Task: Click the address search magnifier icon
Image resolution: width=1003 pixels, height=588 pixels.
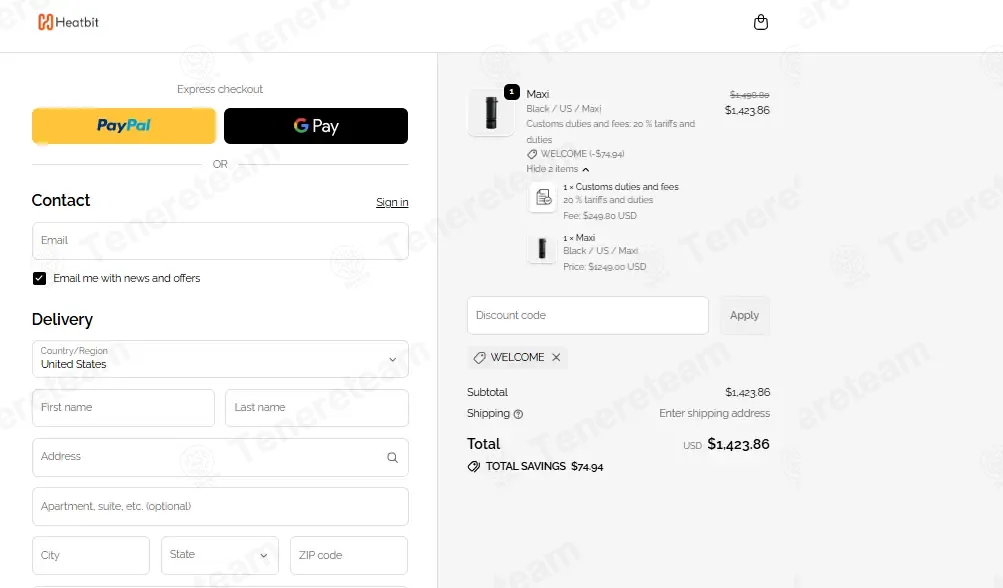Action: coord(392,457)
